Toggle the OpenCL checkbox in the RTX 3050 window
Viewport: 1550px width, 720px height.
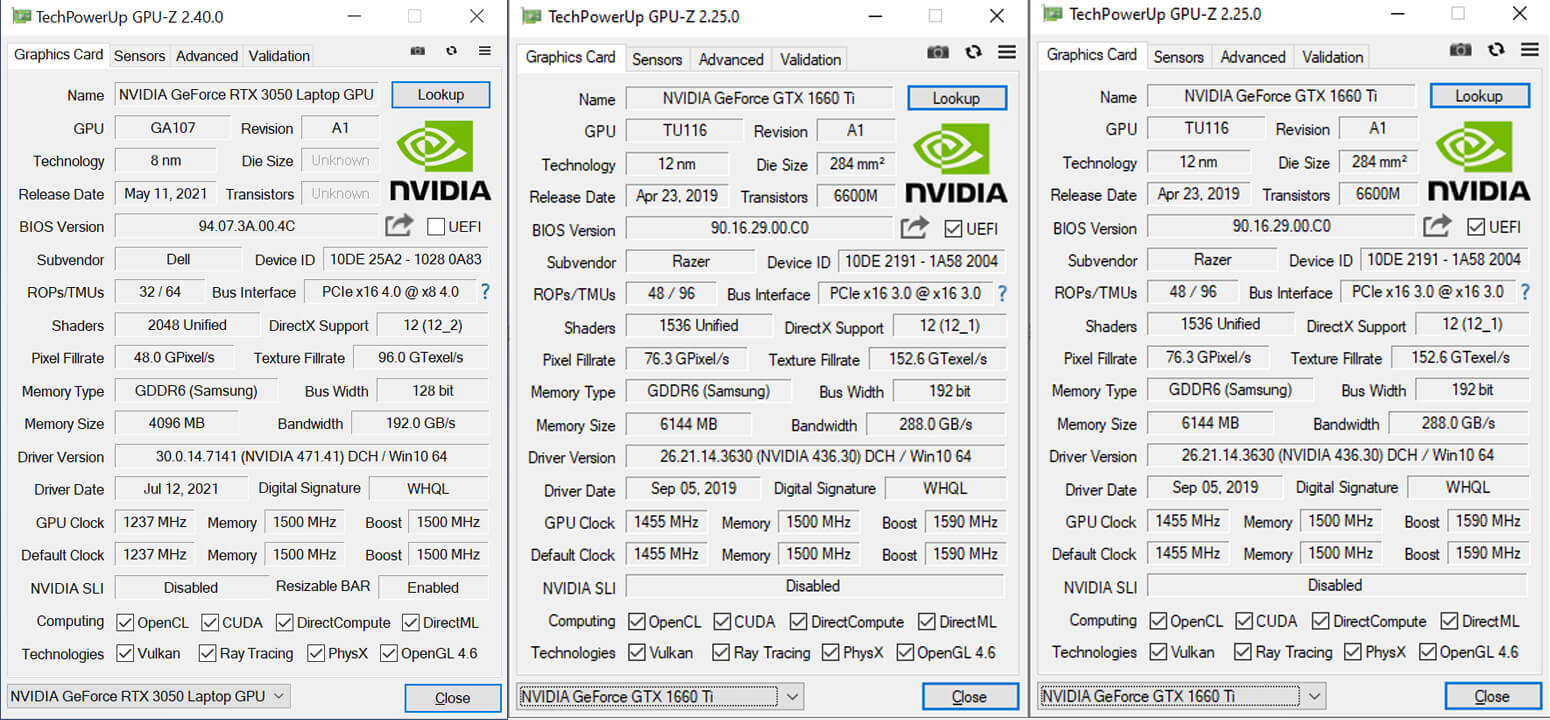point(125,622)
